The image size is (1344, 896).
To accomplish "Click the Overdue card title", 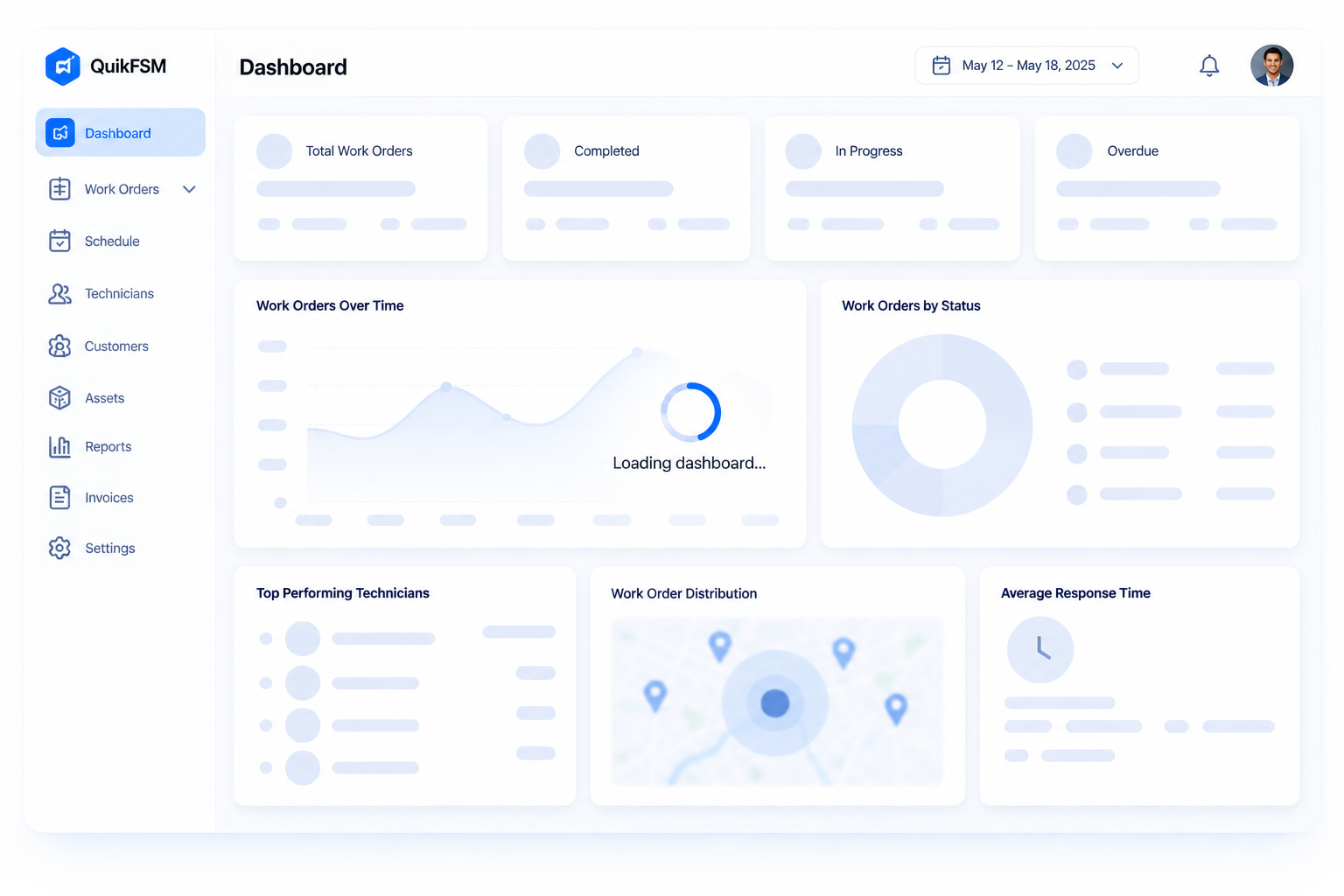I will 1132,151.
